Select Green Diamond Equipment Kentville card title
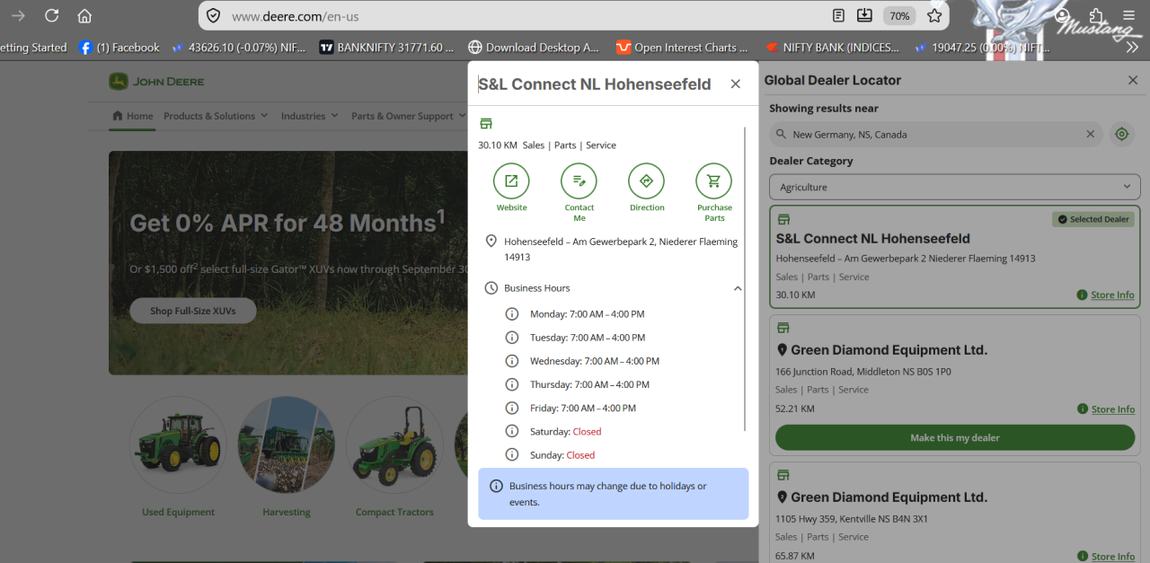1150x563 pixels. (x=889, y=498)
